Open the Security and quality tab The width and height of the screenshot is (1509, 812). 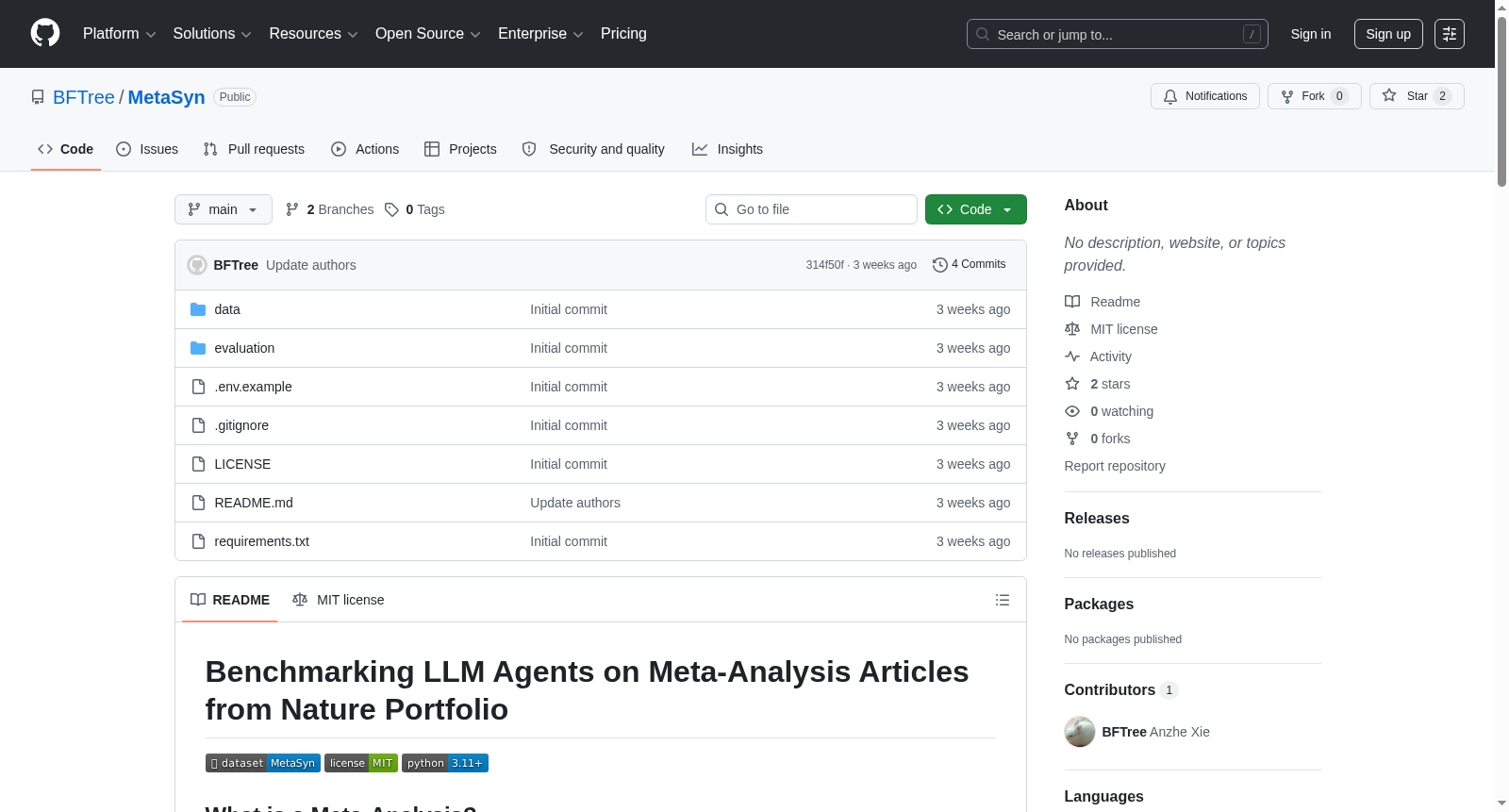coord(593,149)
